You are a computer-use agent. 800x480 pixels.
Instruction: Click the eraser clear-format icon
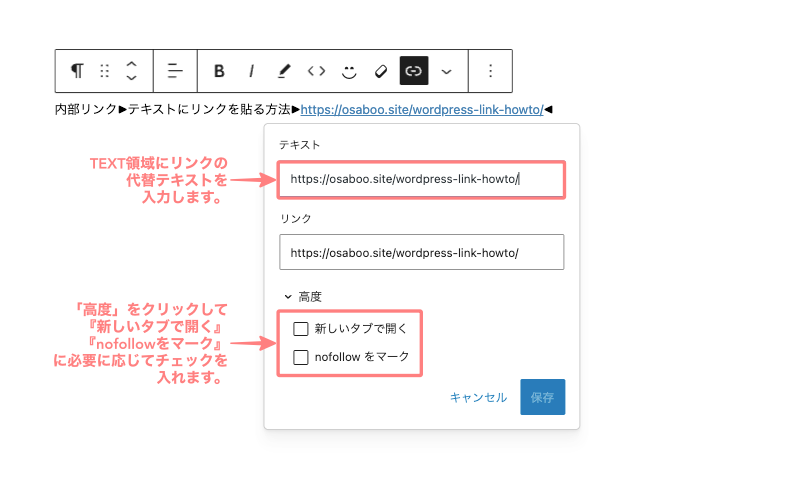[x=381, y=71]
